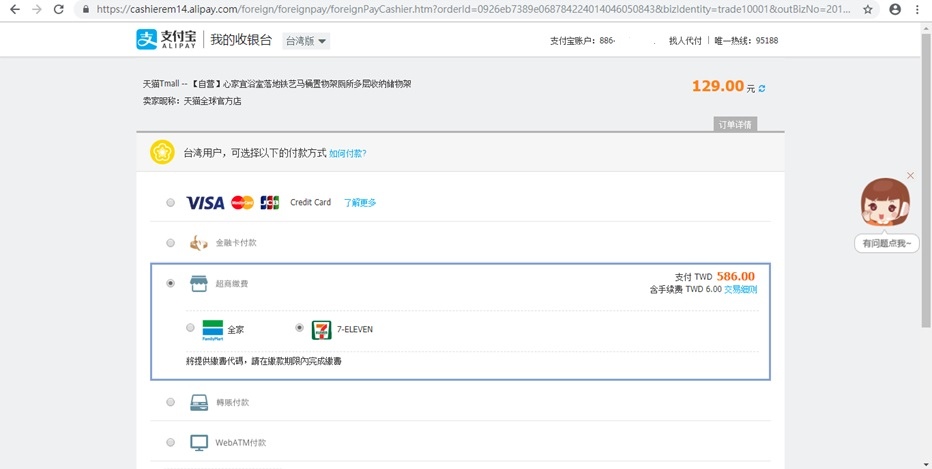Screen dimensions: 932x469
Task: Select the Credit Card radio button
Action: 171,203
